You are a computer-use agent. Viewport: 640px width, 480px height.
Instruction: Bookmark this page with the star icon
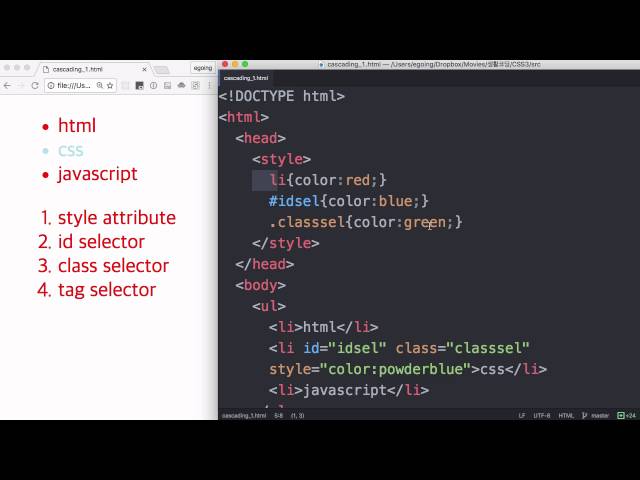coord(110,85)
